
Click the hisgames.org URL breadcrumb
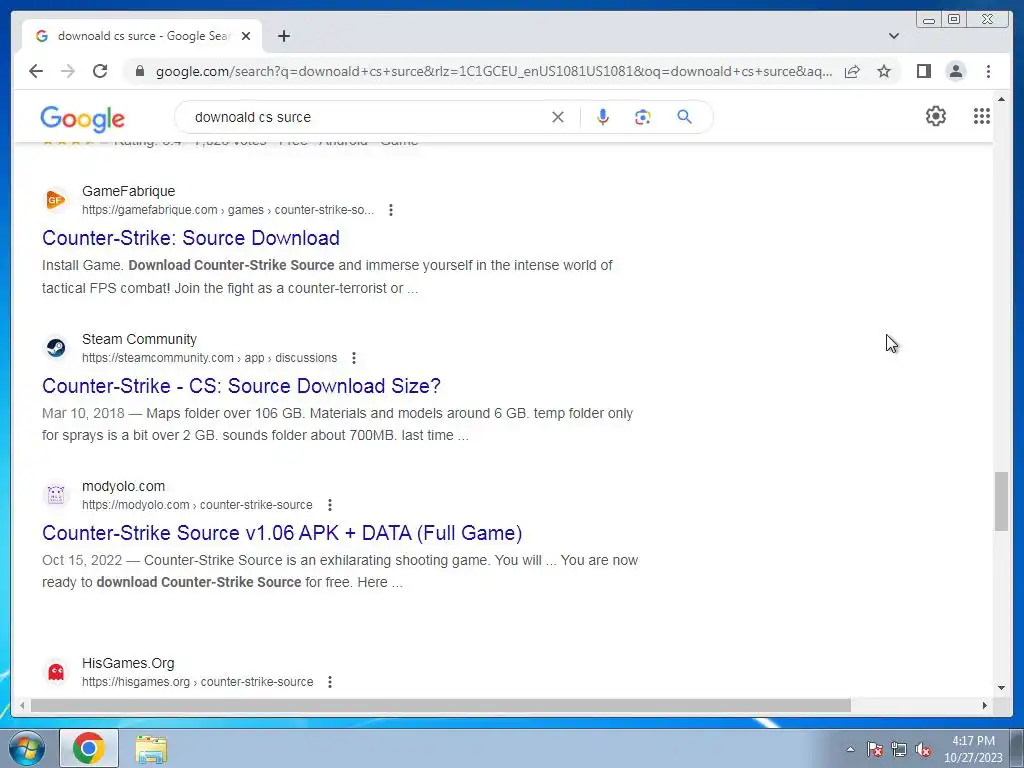click(x=198, y=682)
